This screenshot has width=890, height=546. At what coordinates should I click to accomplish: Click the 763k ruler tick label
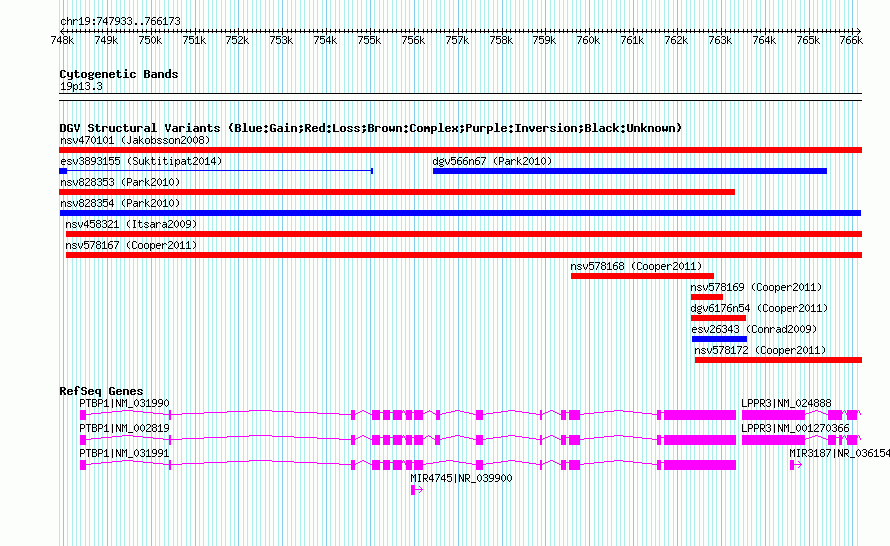(x=720, y=40)
